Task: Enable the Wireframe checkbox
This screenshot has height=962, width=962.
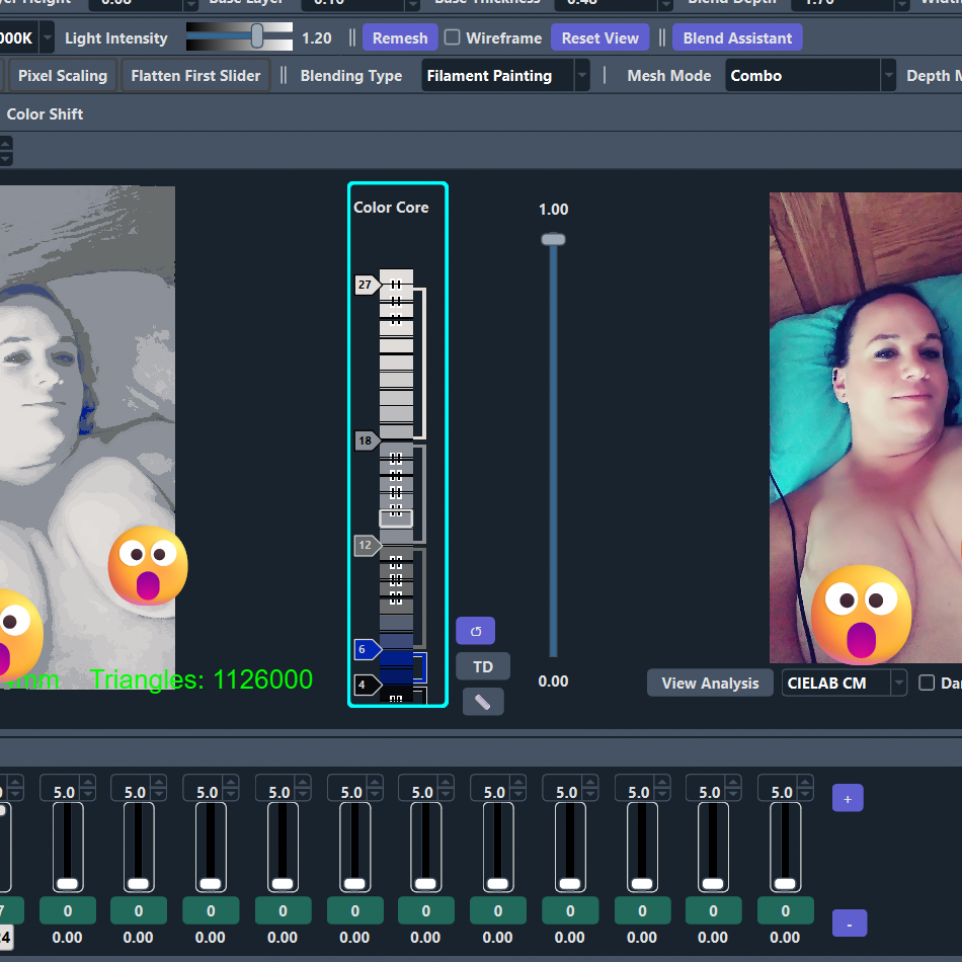Action: pos(451,38)
